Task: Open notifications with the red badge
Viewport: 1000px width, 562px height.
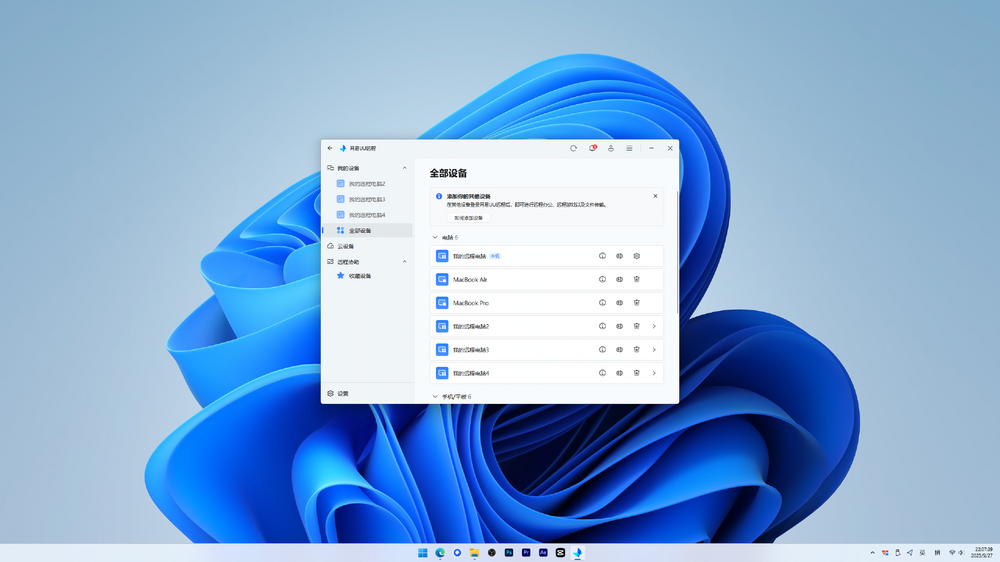Action: (x=592, y=148)
